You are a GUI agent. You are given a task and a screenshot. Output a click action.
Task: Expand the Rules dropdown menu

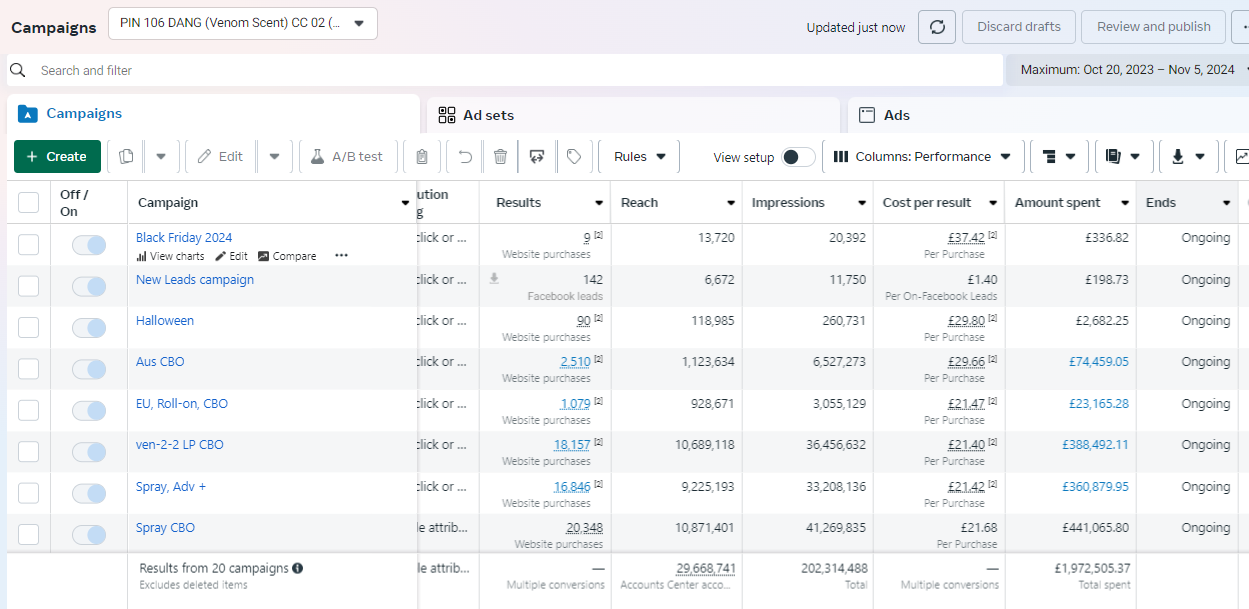[x=639, y=157]
